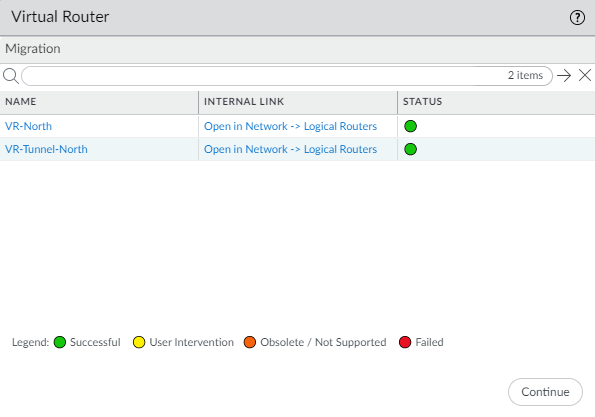Image resolution: width=595 pixels, height=417 pixels.
Task: Click the arrow icon next to search
Action: pyautogui.click(x=564, y=76)
